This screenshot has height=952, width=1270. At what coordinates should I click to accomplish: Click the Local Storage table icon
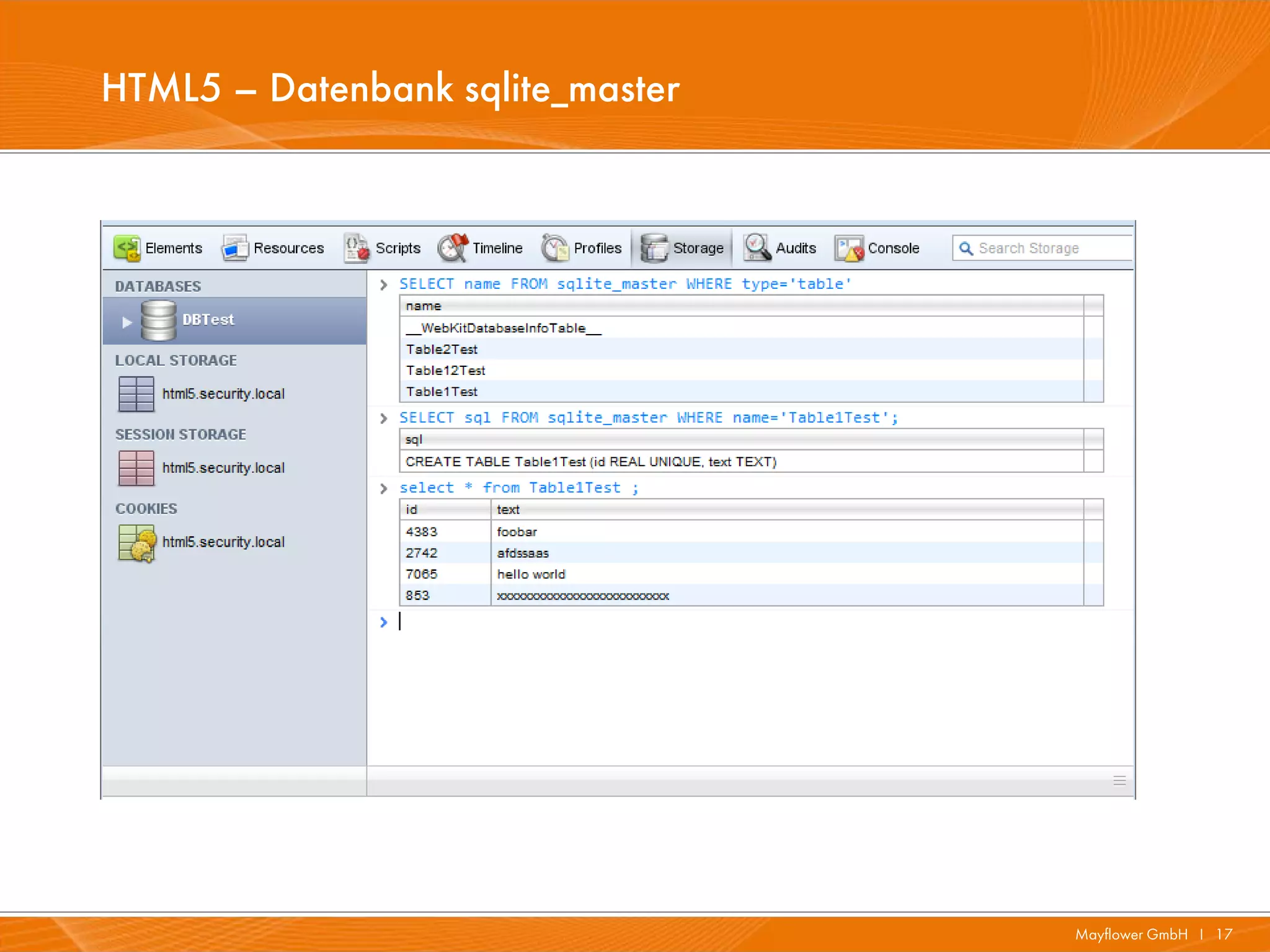pyautogui.click(x=136, y=394)
